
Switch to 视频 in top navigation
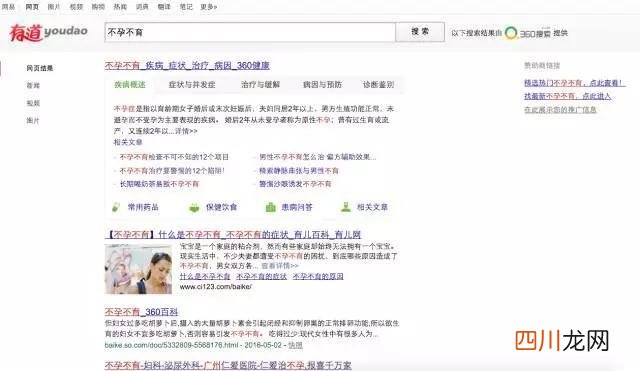[76, 7]
